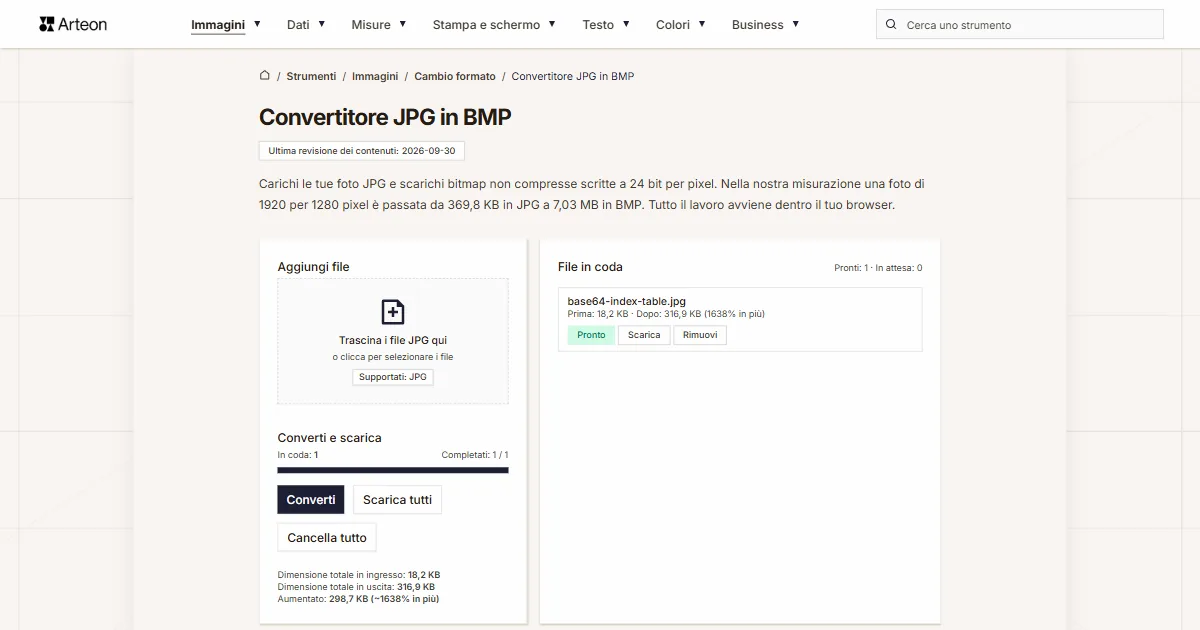
Task: Click the home icon in the breadcrumb
Action: click(x=265, y=75)
